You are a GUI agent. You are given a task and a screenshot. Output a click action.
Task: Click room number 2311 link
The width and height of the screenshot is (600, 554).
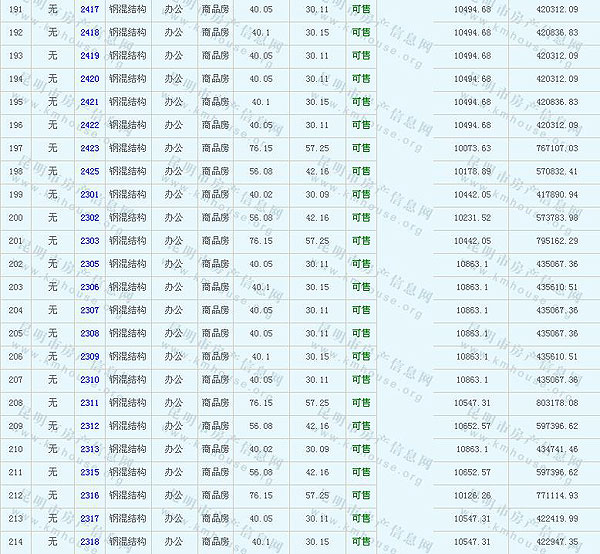pyautogui.click(x=89, y=403)
